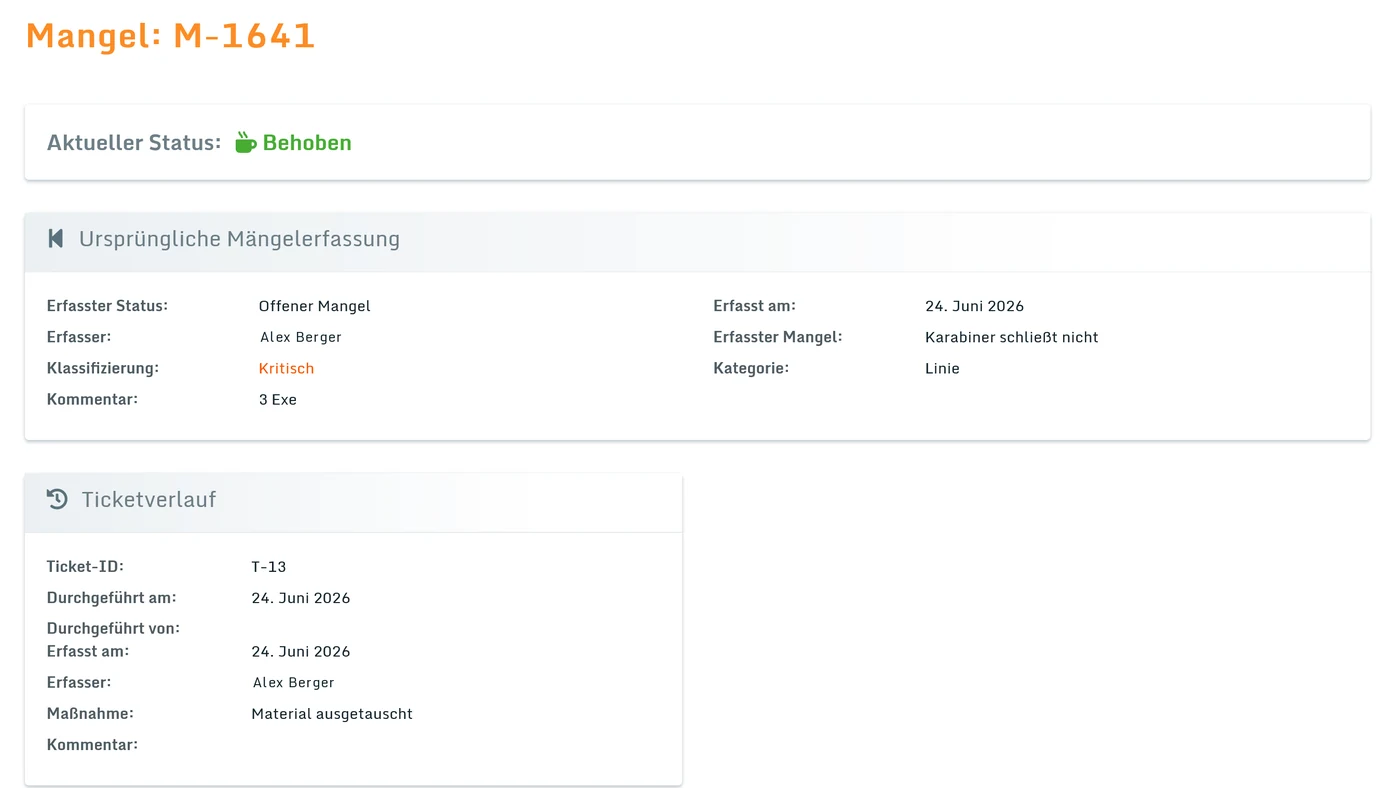The height and width of the screenshot is (788, 1400).
Task: Select the "Erfasster Status:" label
Action: coord(107,306)
